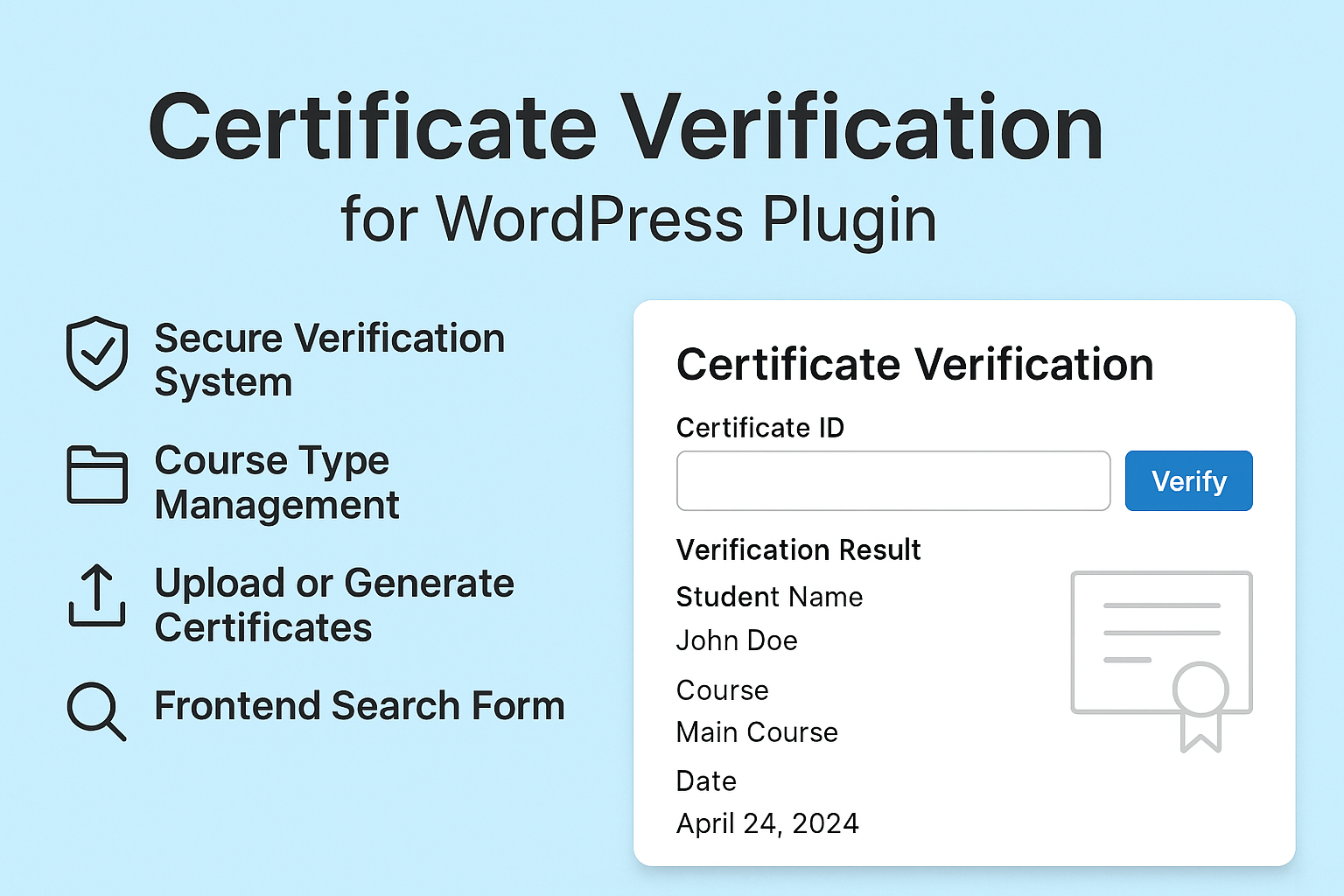The width and height of the screenshot is (1344, 896).
Task: Click the 'Frontend Search Form' feature text
Action: click(359, 705)
